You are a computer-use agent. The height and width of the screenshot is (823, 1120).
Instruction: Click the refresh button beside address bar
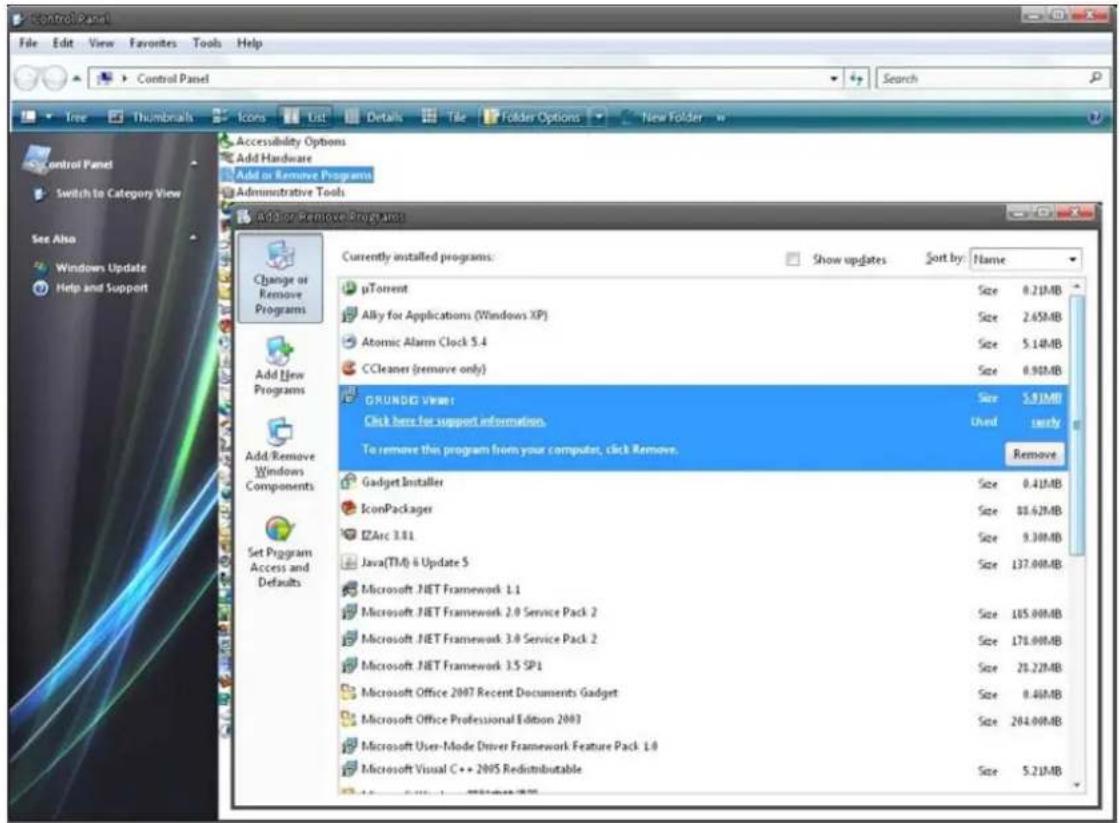(x=856, y=79)
